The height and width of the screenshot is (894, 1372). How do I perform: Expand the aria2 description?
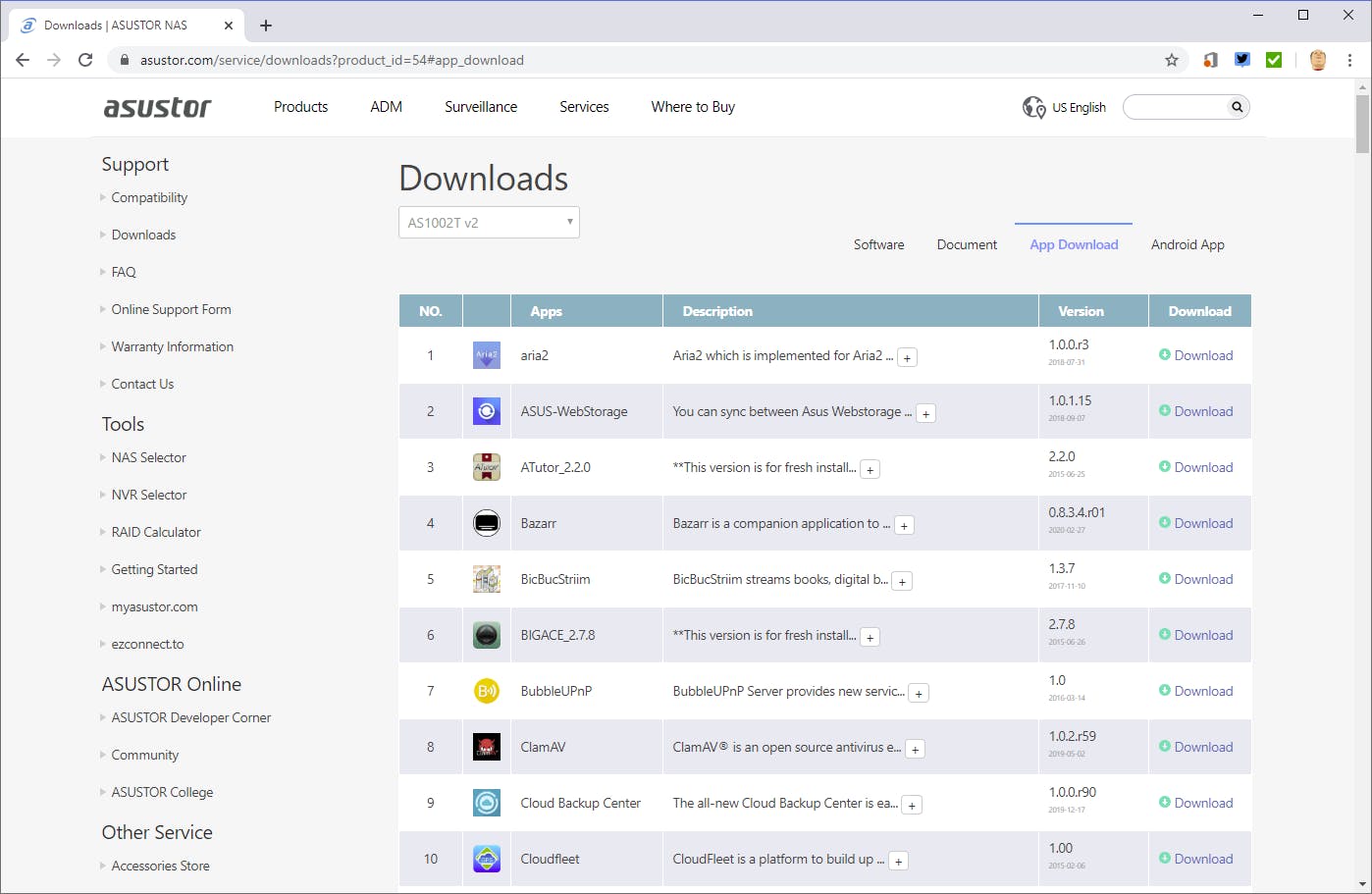click(x=908, y=358)
